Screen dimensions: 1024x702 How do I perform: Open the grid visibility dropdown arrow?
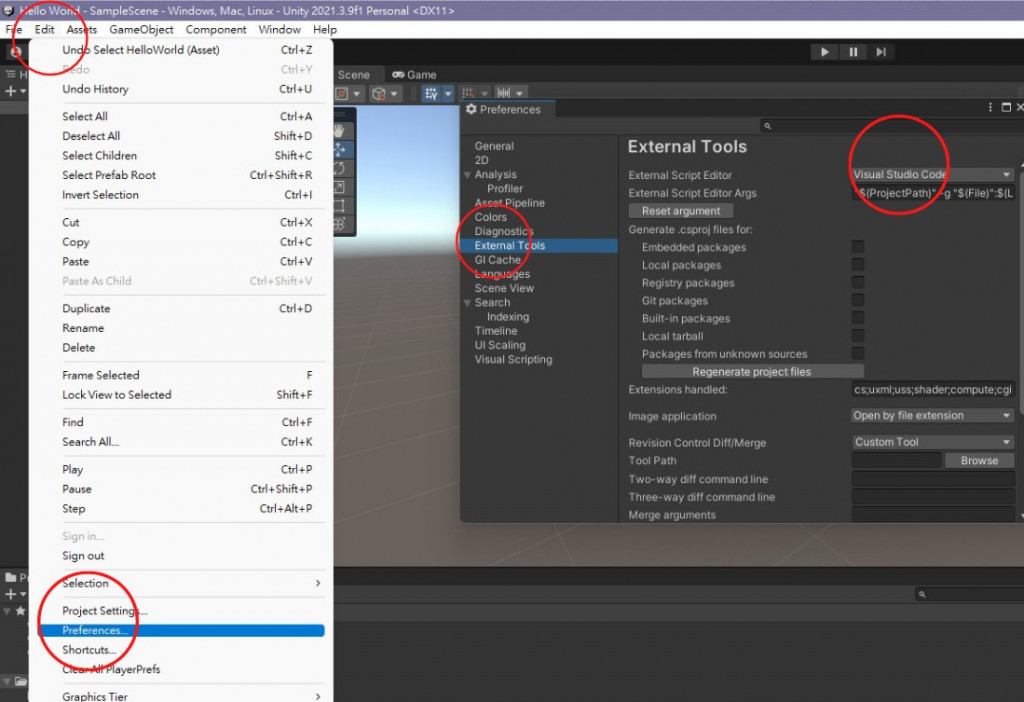(448, 94)
